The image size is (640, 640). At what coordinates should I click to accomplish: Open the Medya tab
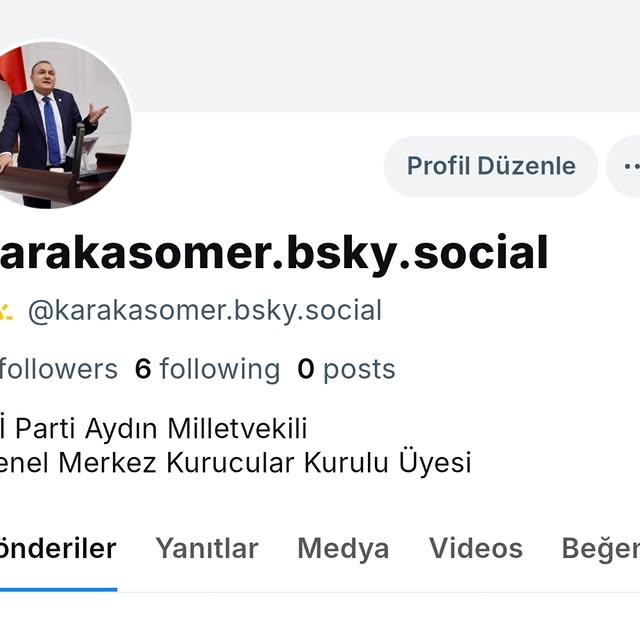click(x=343, y=548)
